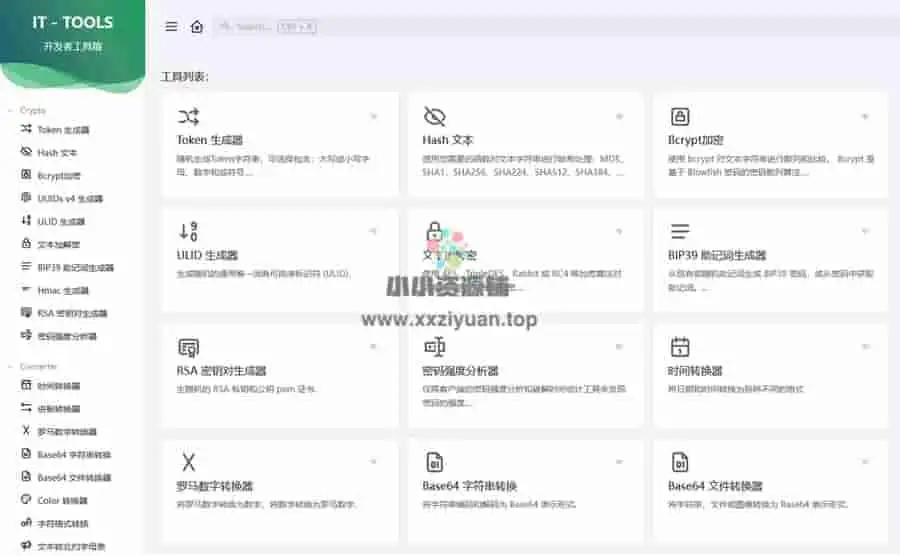Favorite the Token 生成器 card using its heart
900x556 pixels.
(x=374, y=117)
